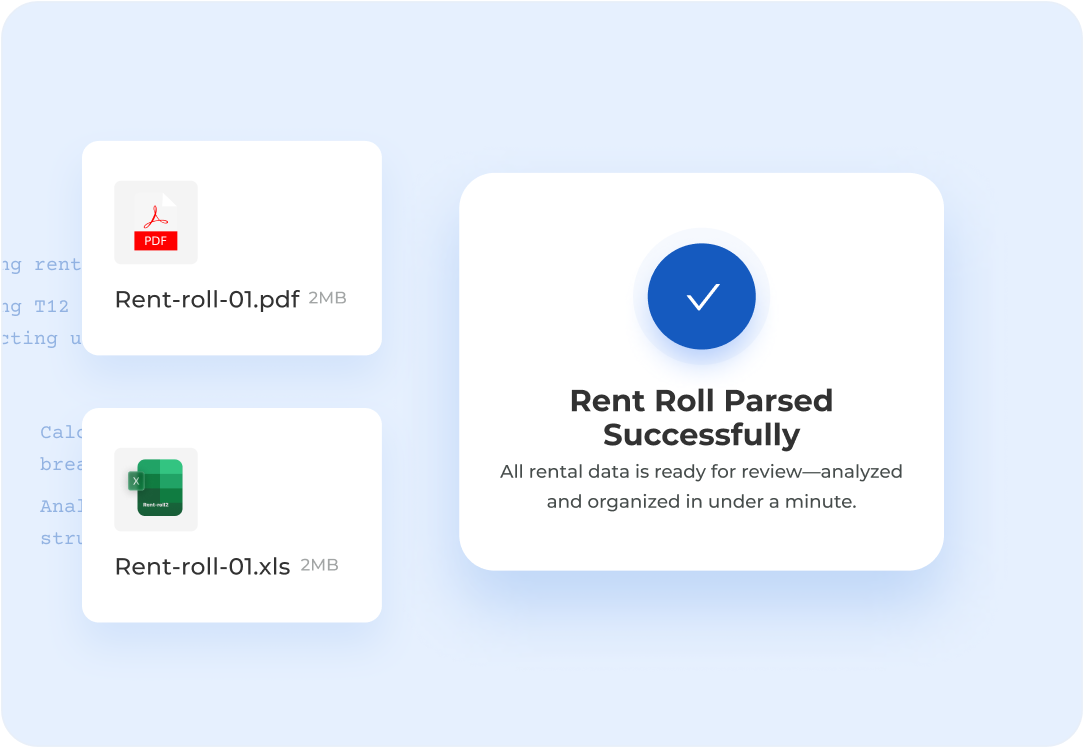Click the 'Calc' background code text
The image size is (1083, 747).
point(61,432)
